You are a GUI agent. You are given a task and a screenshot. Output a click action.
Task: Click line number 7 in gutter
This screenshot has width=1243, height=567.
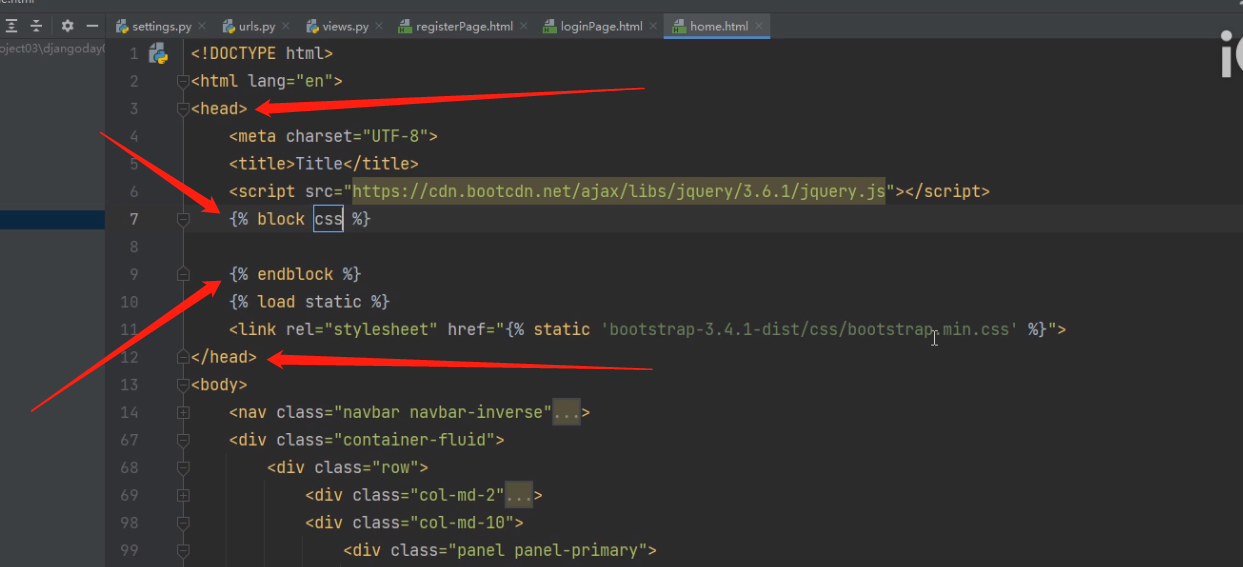135,219
